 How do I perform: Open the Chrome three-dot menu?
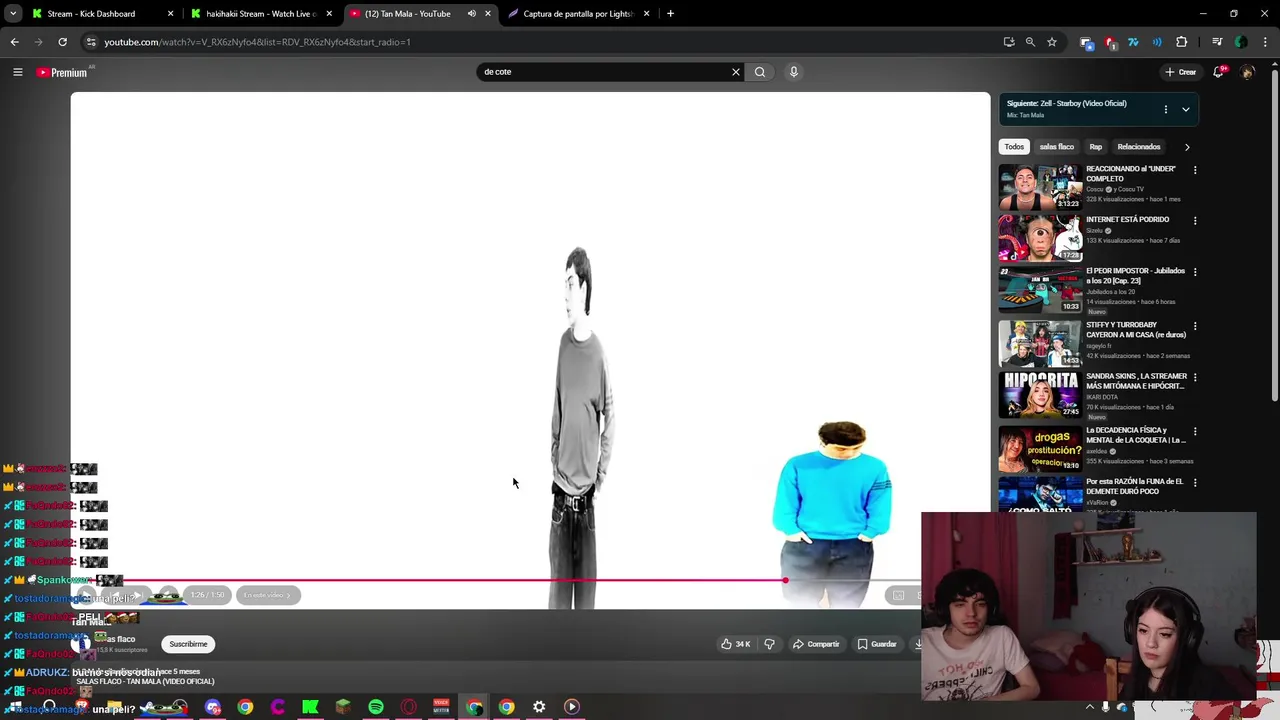click(x=1266, y=42)
